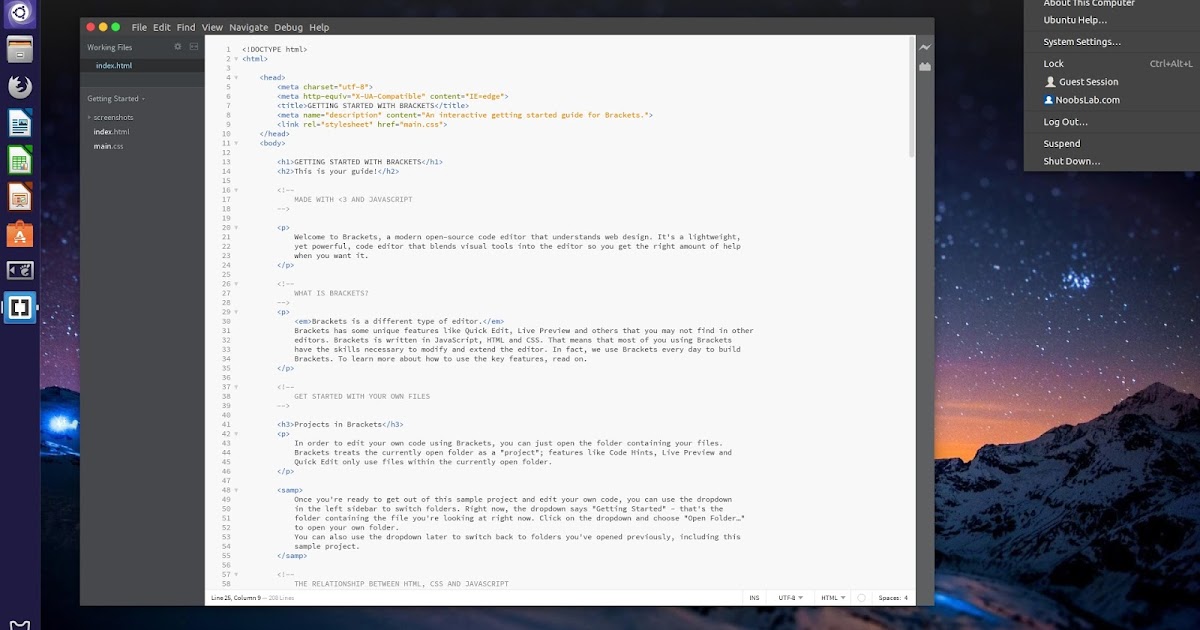
Task: Toggle INS insert mode in status bar
Action: 754,598
